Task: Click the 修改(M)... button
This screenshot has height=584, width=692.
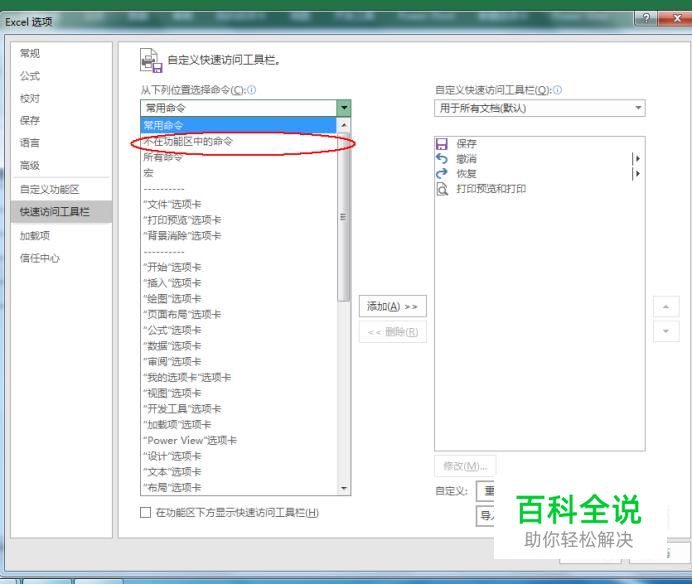Action: coord(465,466)
